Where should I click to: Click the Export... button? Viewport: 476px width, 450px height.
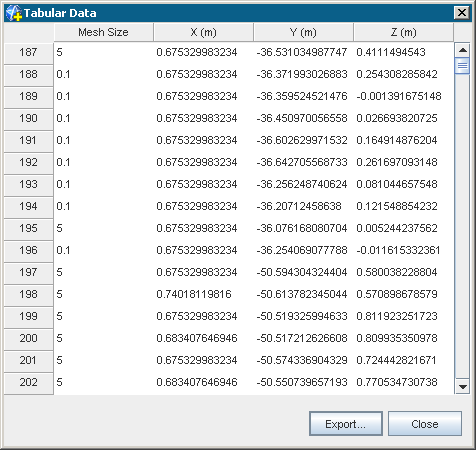[346, 424]
